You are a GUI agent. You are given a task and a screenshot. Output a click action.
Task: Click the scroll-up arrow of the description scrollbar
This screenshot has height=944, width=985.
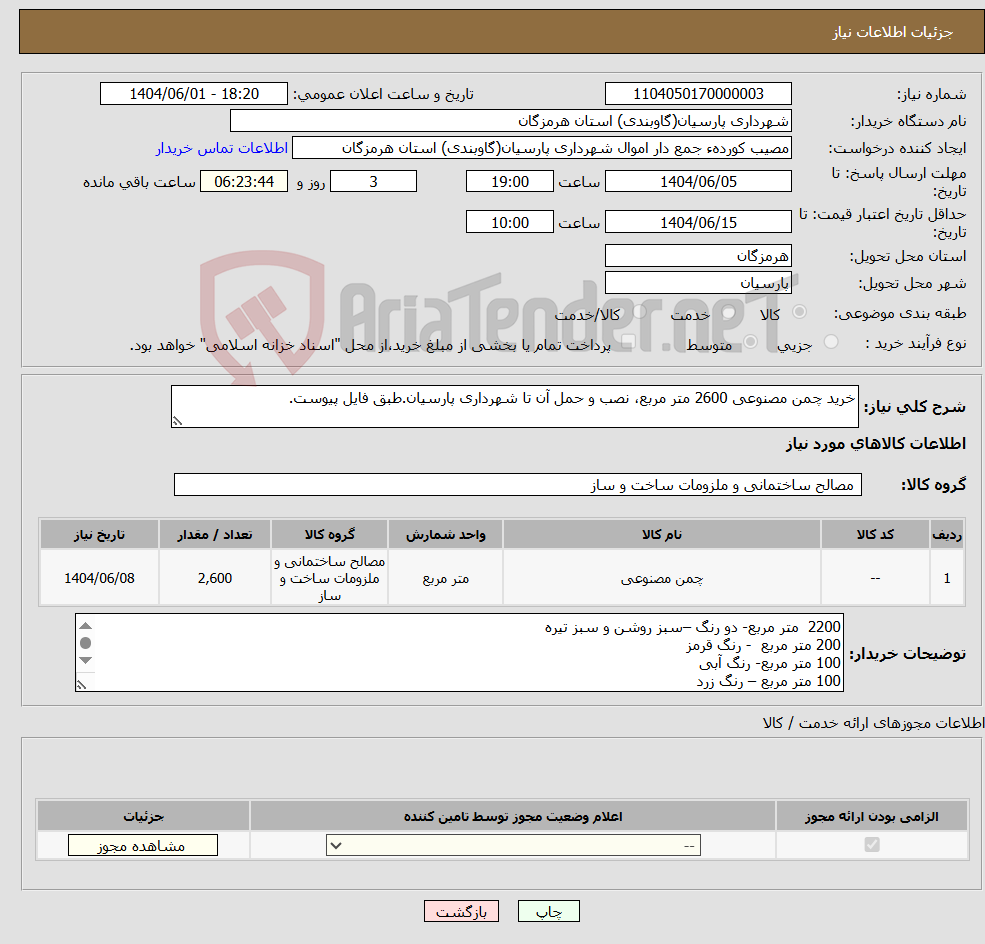(x=84, y=627)
